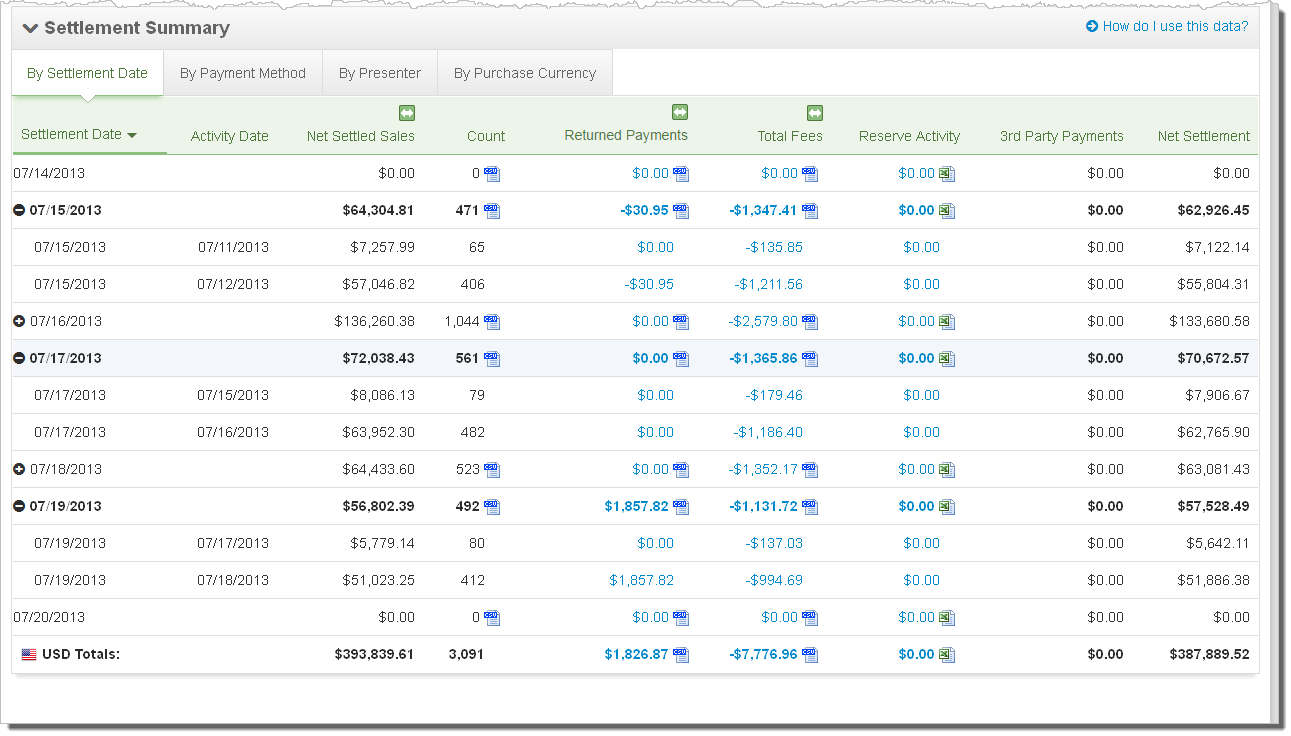Export Reserve Activity Excel in bold 07/17/2013 row
1291x736 pixels.
click(x=947, y=359)
